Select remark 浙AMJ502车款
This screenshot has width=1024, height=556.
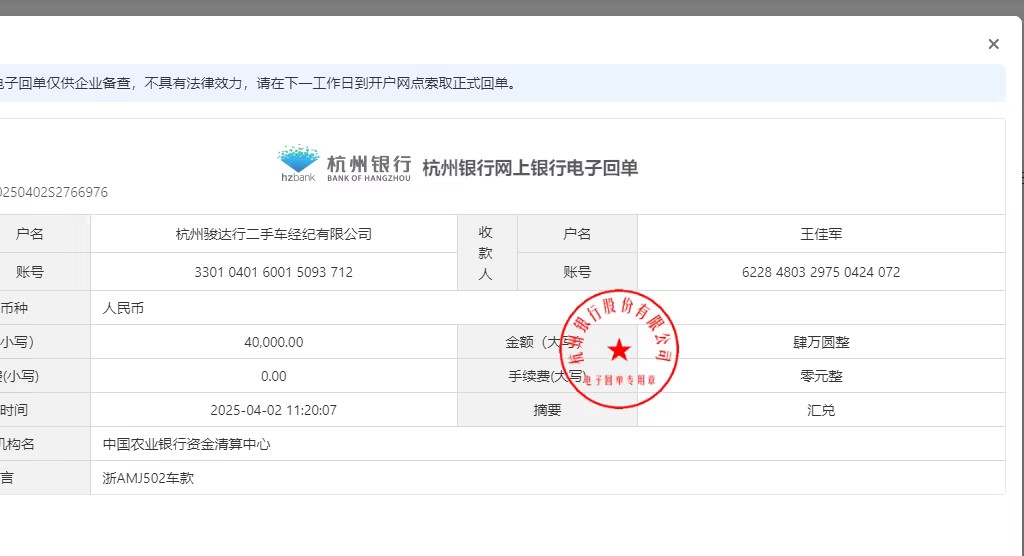(x=148, y=478)
